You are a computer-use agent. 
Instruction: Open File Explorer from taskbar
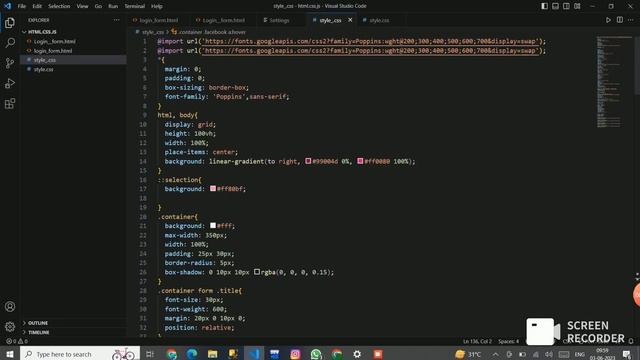tap(213, 354)
